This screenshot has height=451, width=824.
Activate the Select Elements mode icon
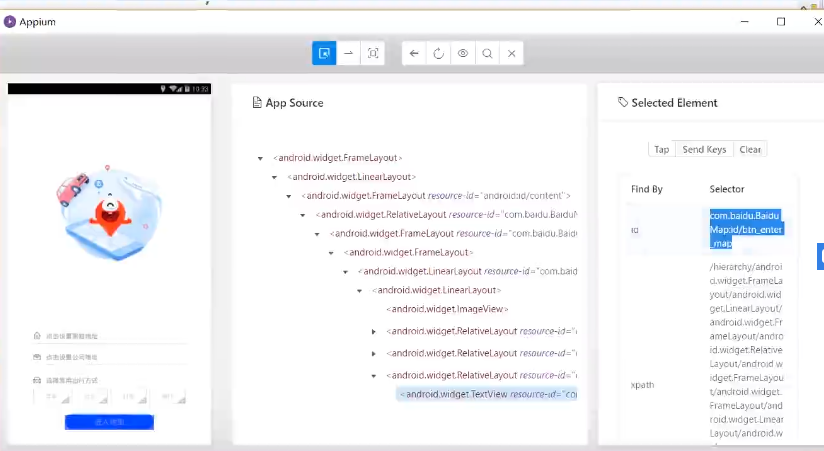coord(324,53)
